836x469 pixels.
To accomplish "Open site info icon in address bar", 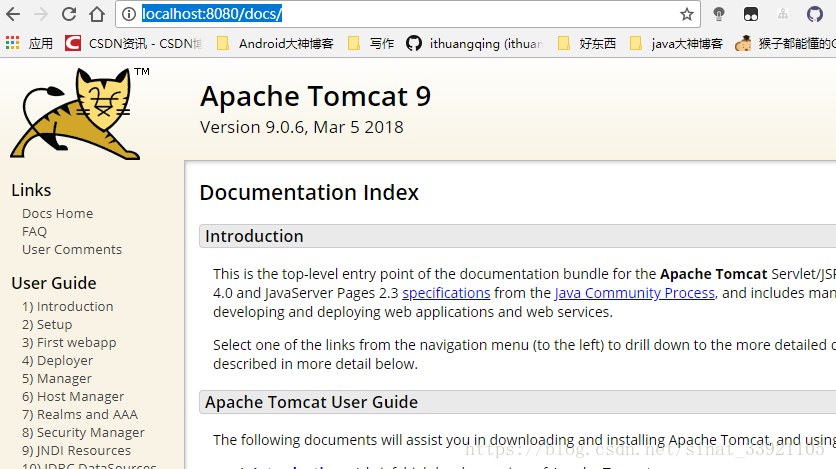I will [x=129, y=14].
